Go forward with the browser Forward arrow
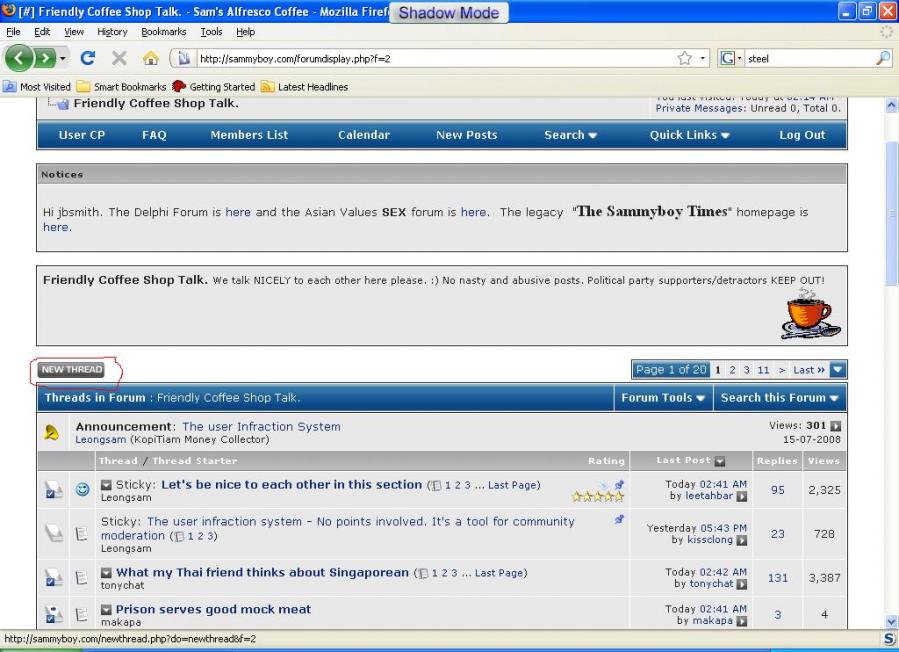The height and width of the screenshot is (652, 899). point(45,58)
